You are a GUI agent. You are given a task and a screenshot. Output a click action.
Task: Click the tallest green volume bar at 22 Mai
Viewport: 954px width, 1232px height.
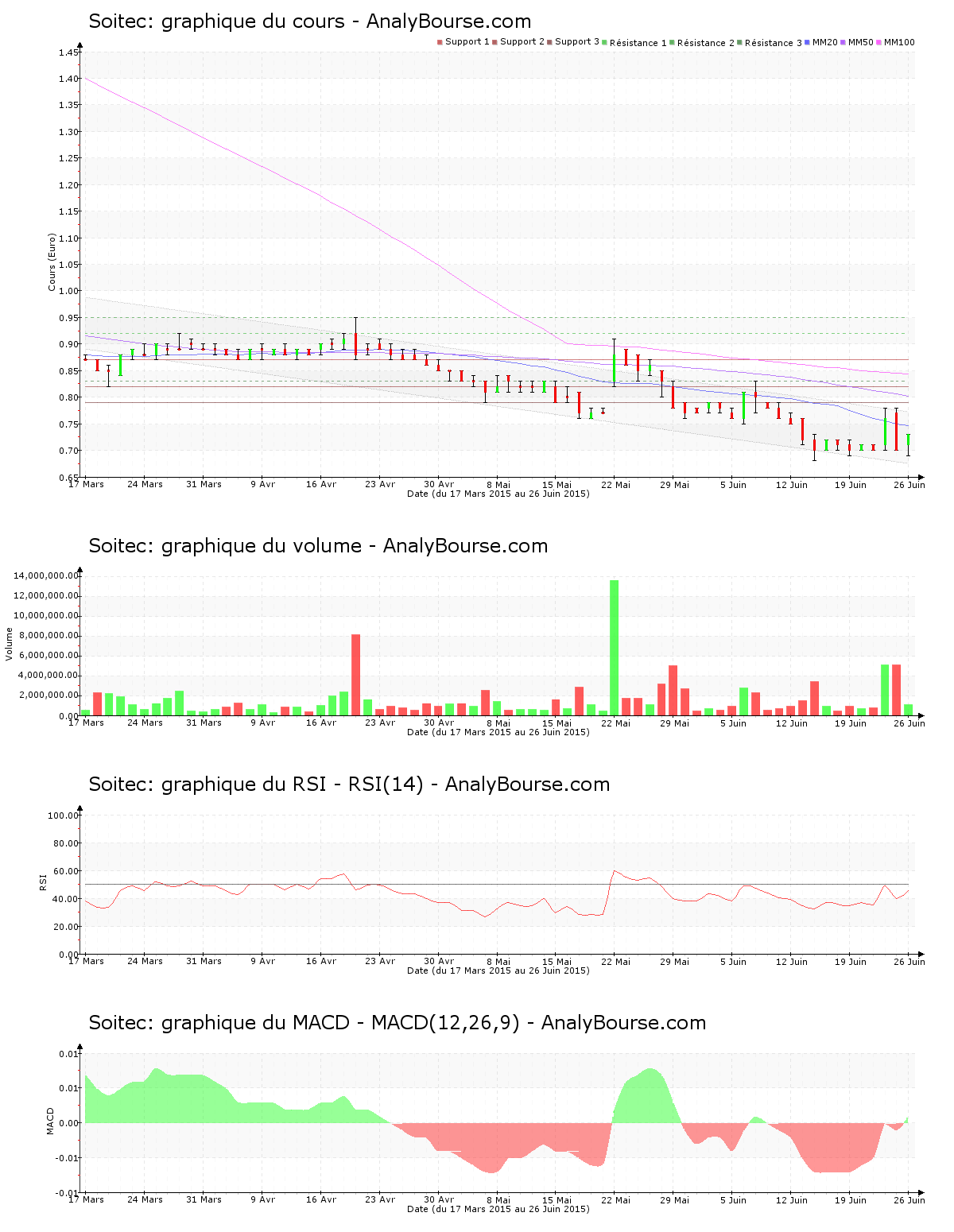pos(614,648)
